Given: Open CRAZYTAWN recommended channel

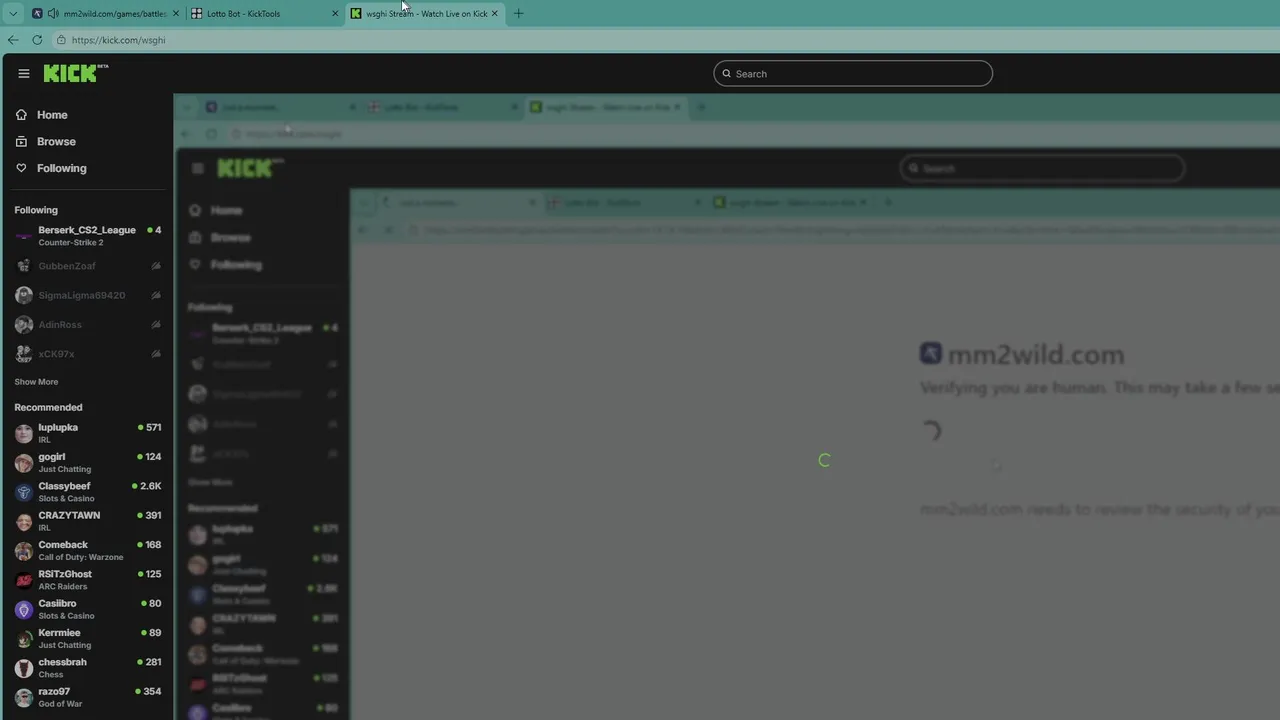Looking at the screenshot, I should (88, 521).
